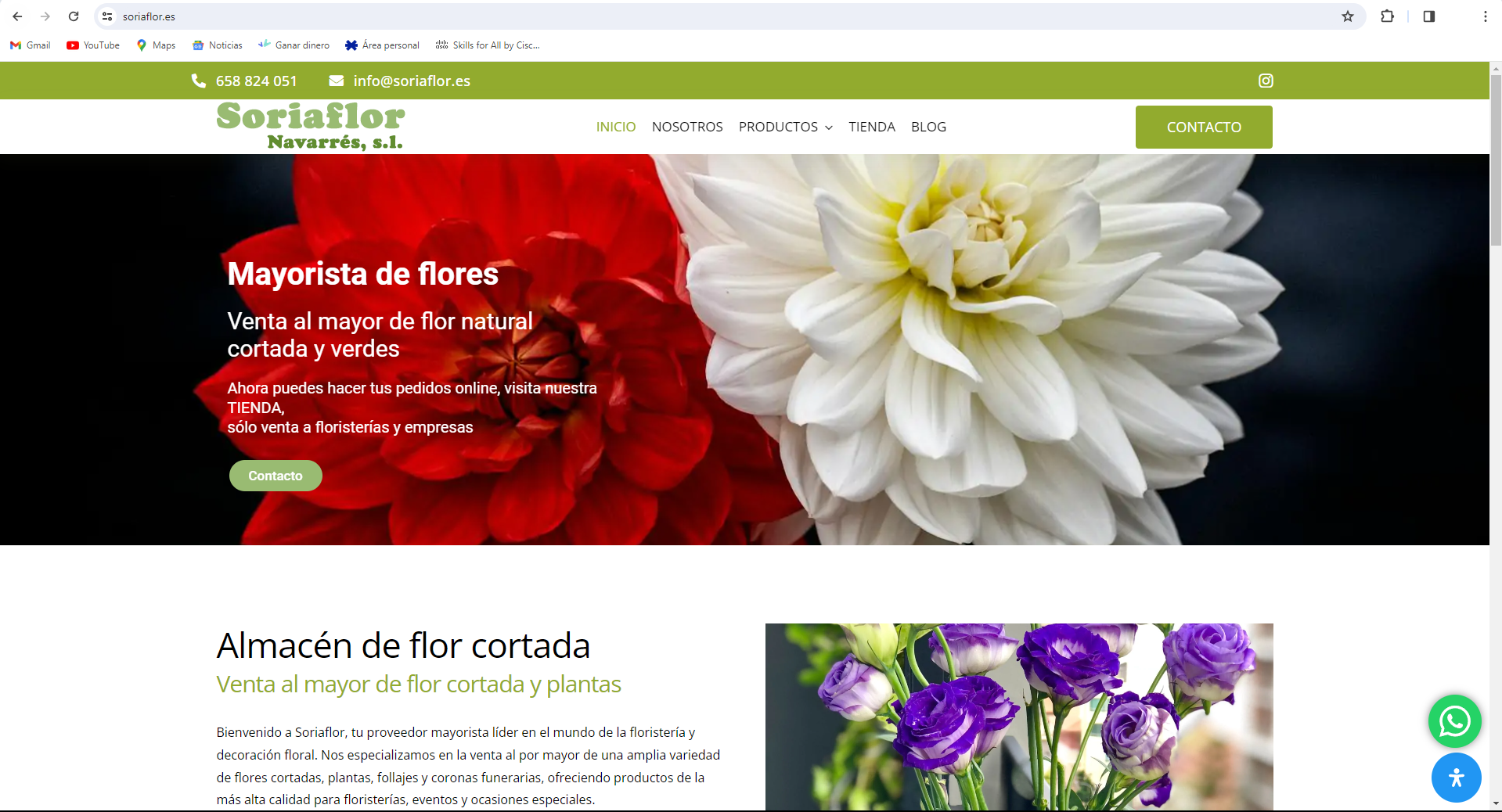Click the green CONTACTO header button
This screenshot has height=812, width=1502.
point(1204,127)
